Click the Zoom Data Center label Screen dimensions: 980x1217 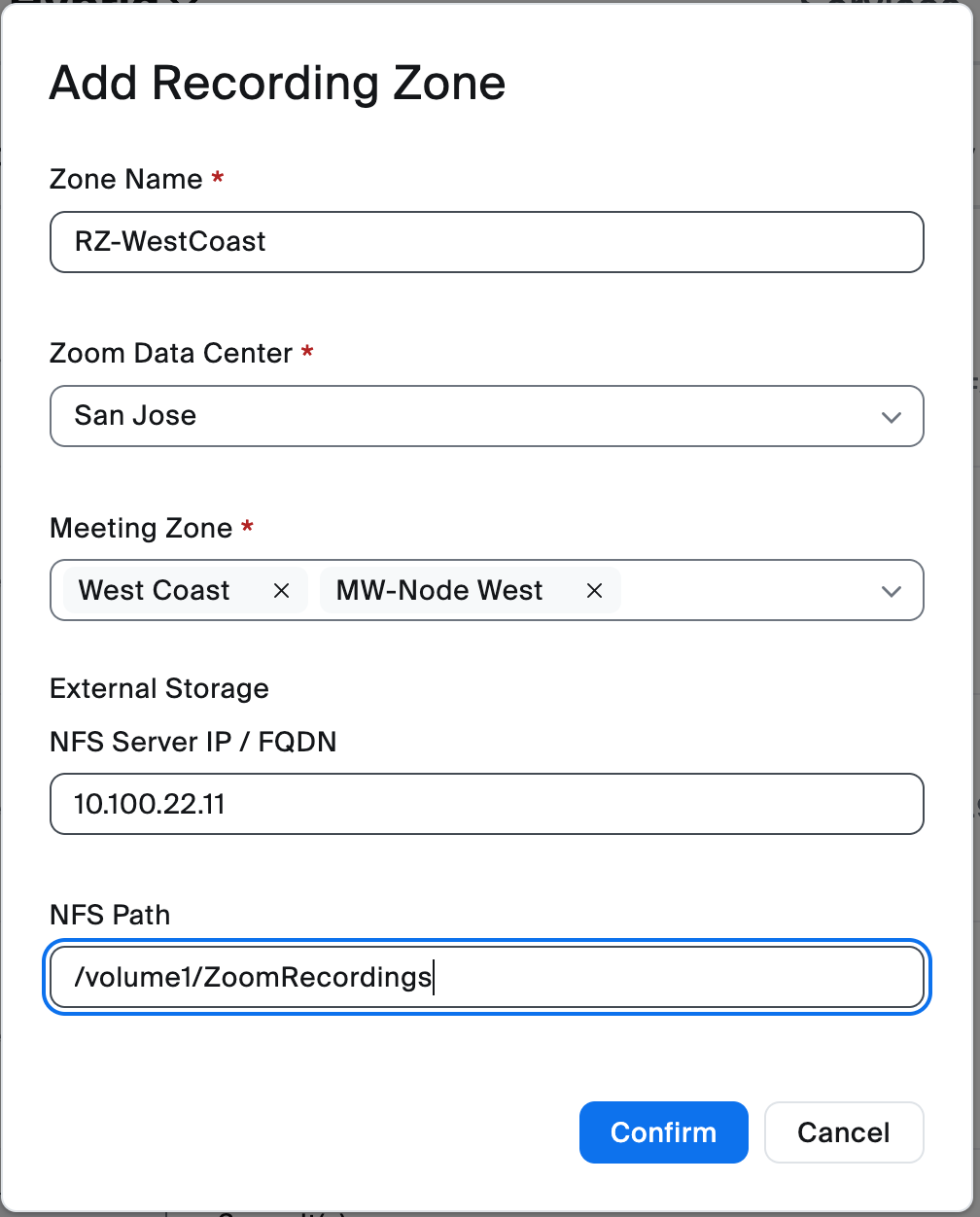click(171, 354)
